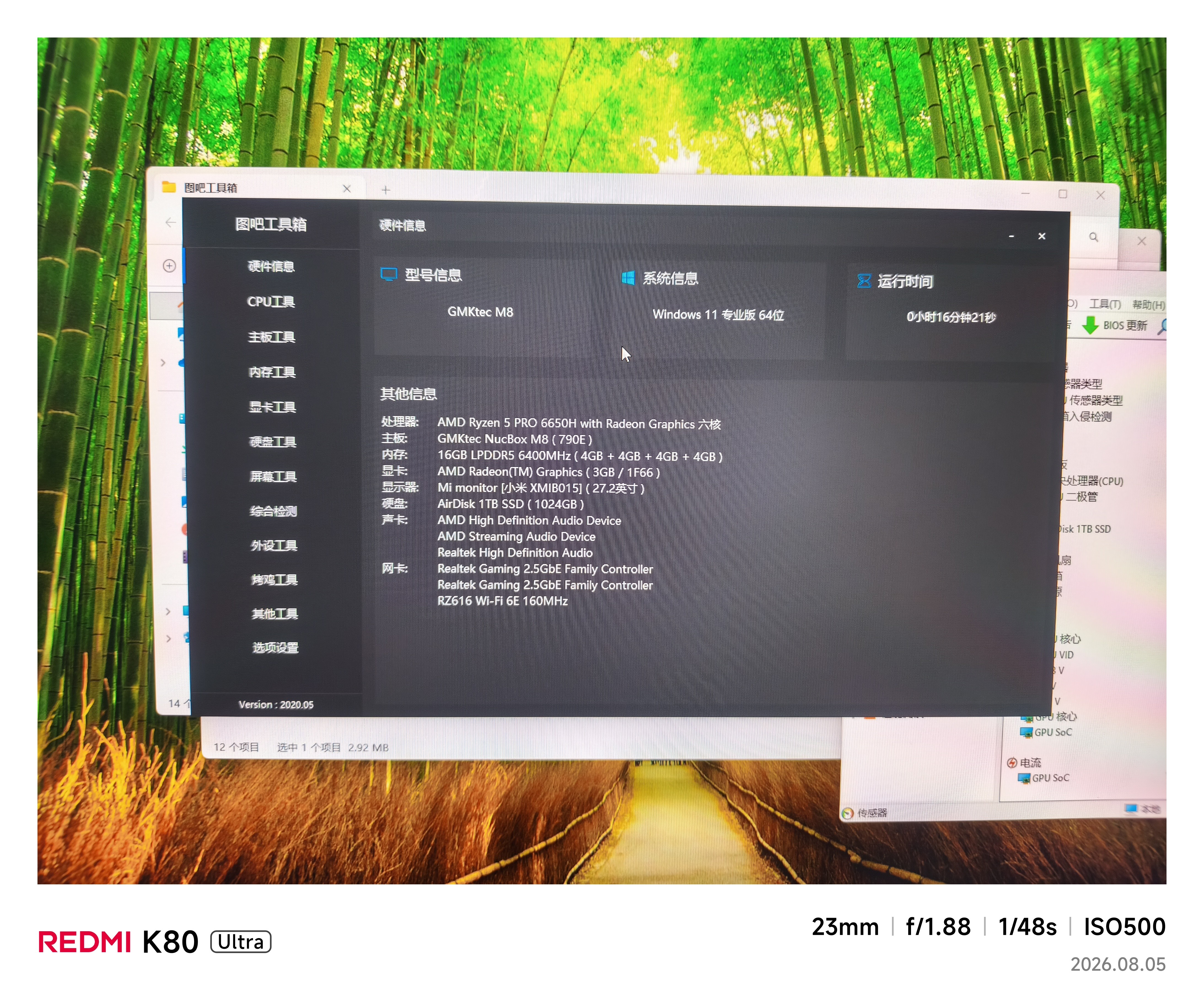Click the 16GB LPDDR5 6400MHz memory row

click(x=580, y=456)
